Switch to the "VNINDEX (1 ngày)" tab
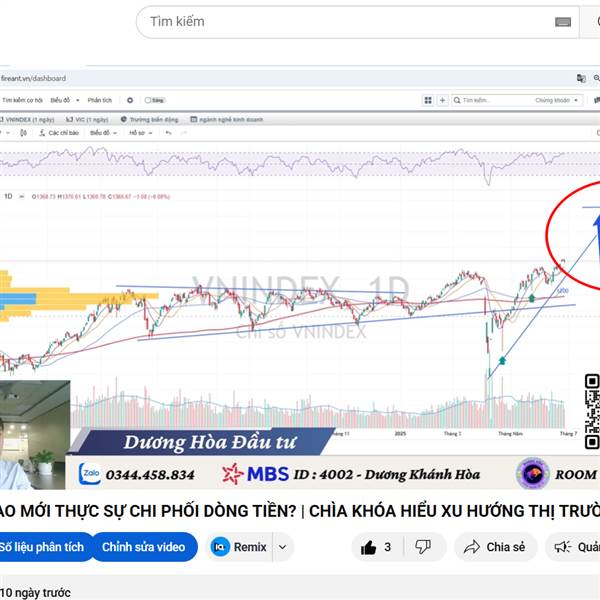The width and height of the screenshot is (600, 600). pyautogui.click(x=28, y=120)
